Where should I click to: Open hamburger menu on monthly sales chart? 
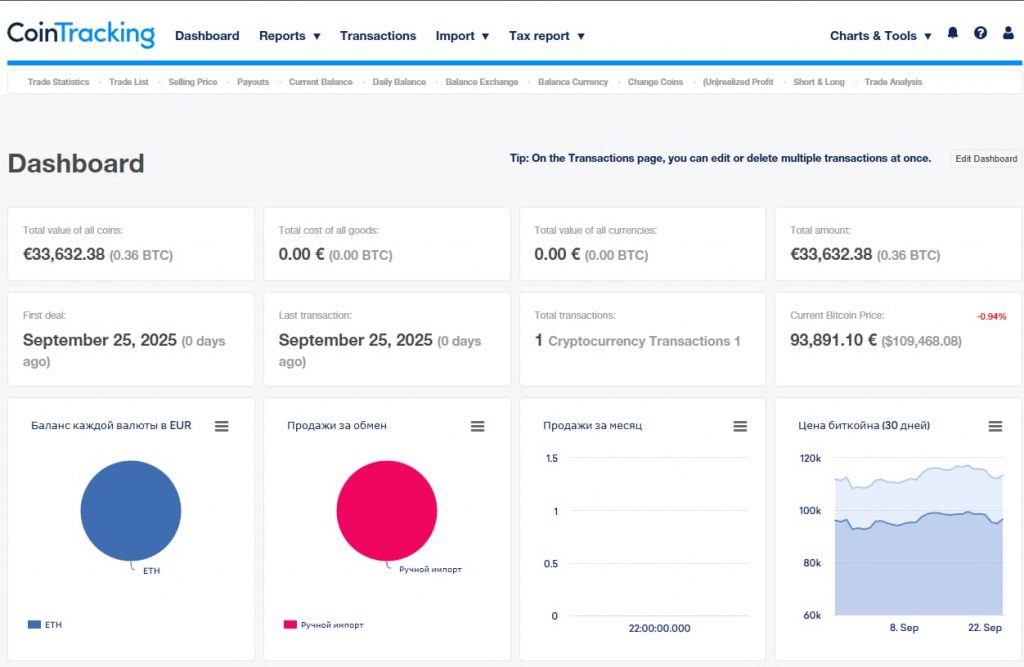[x=740, y=426]
